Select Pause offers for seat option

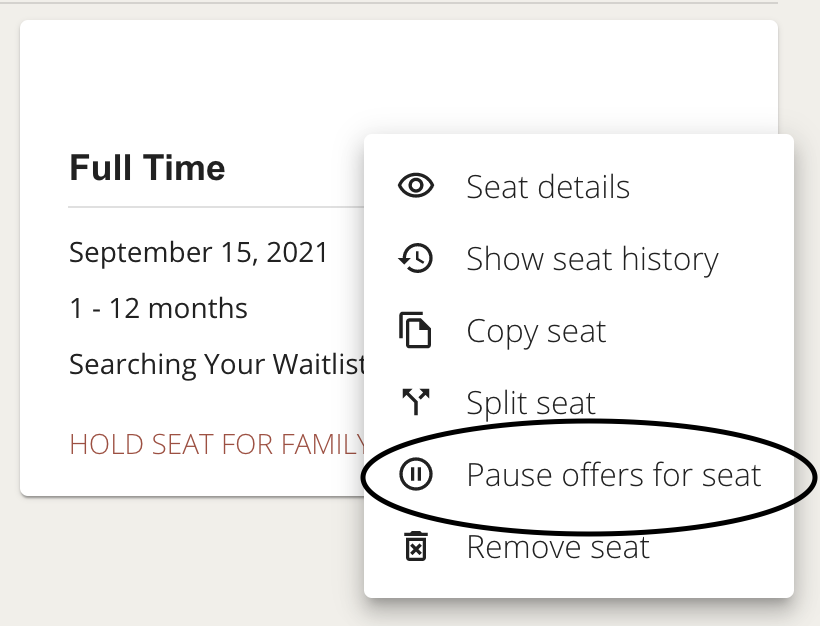578,475
